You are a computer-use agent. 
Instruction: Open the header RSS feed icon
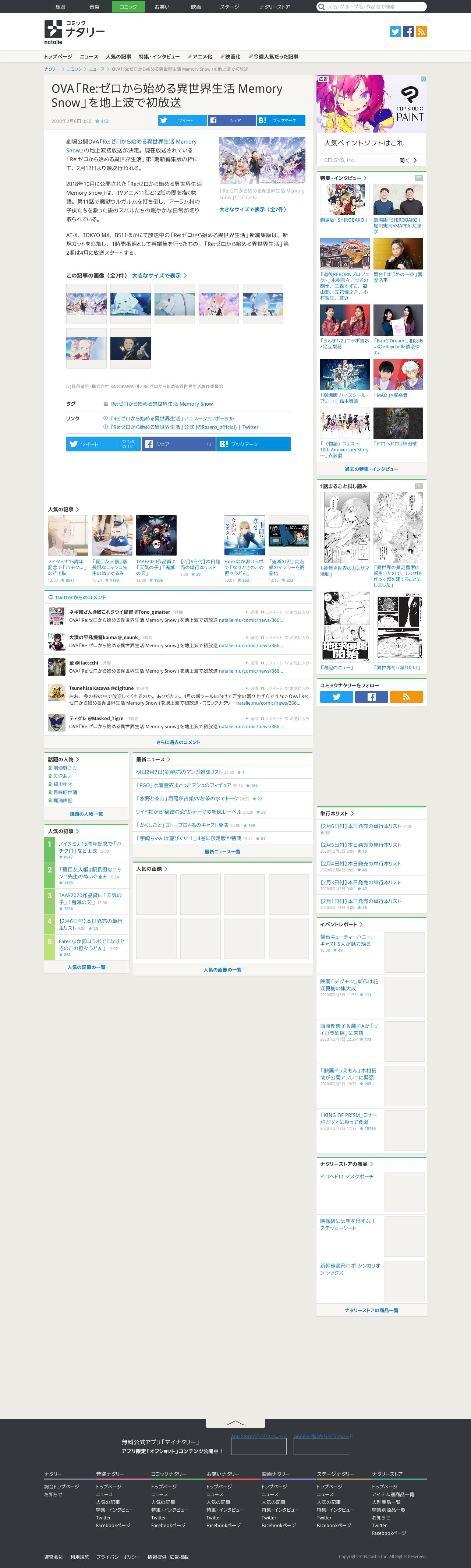pos(421,32)
